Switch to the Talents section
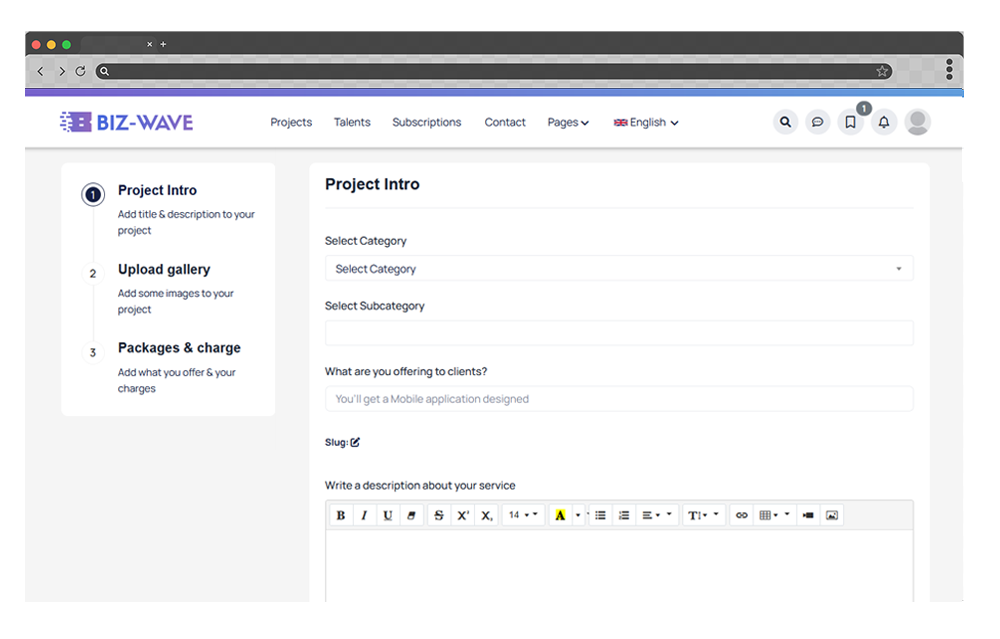 [x=352, y=122]
